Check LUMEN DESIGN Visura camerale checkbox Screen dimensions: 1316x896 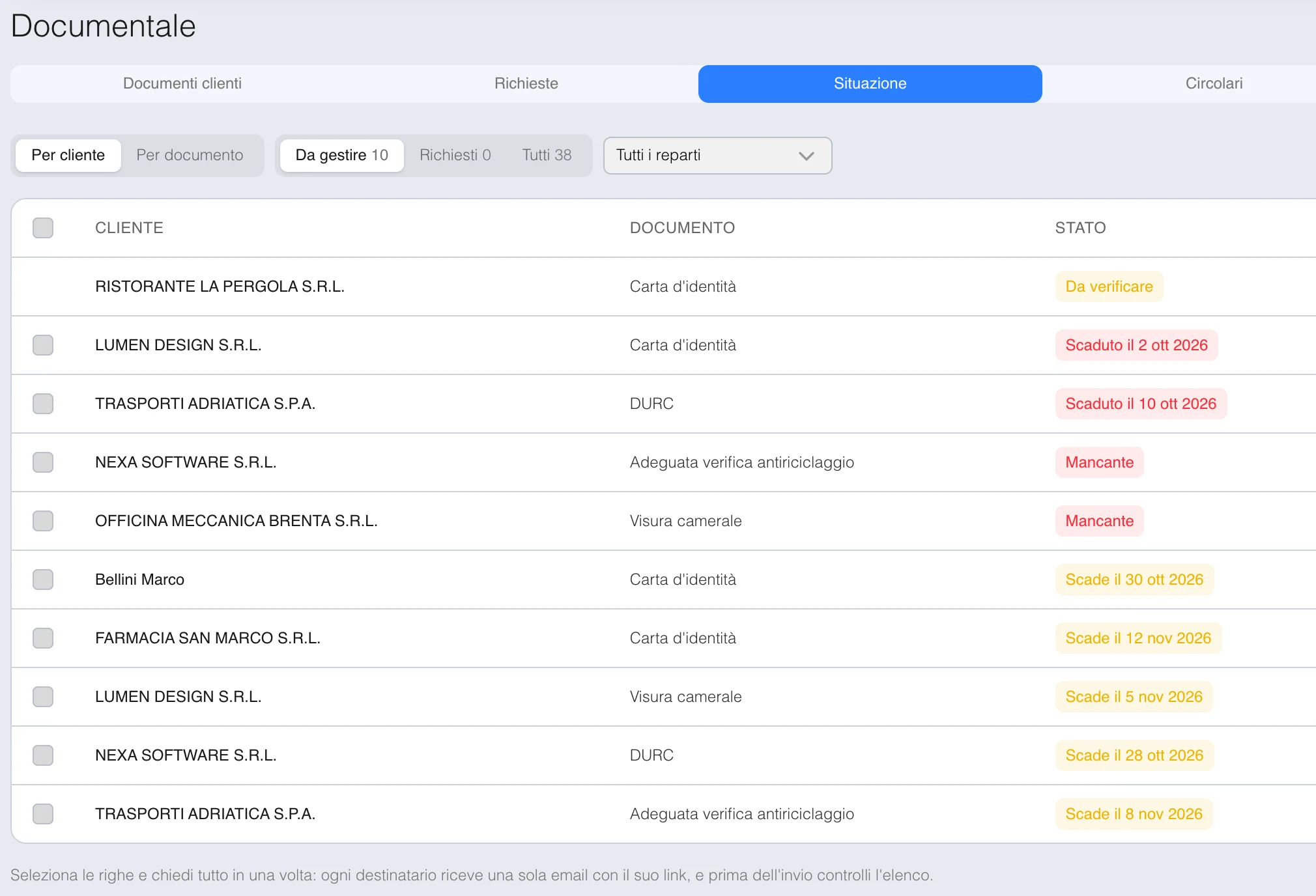(x=43, y=697)
